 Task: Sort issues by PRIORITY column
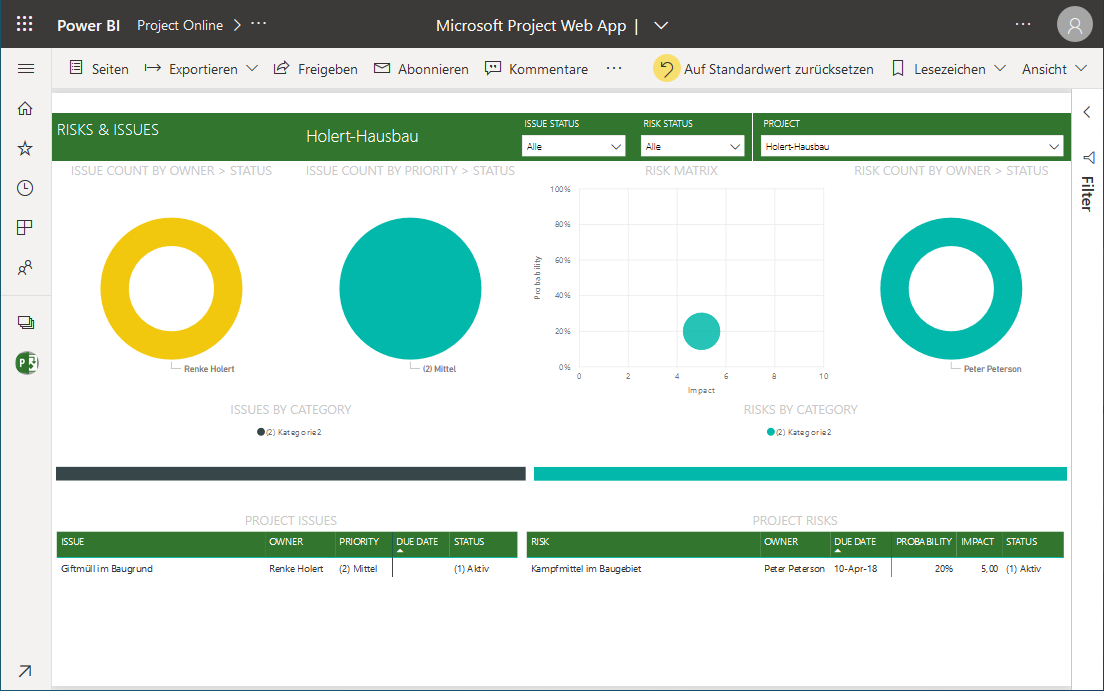click(x=359, y=542)
